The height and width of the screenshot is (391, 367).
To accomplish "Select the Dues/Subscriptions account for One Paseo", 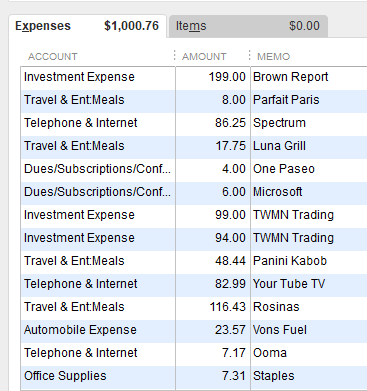I will coord(98,169).
